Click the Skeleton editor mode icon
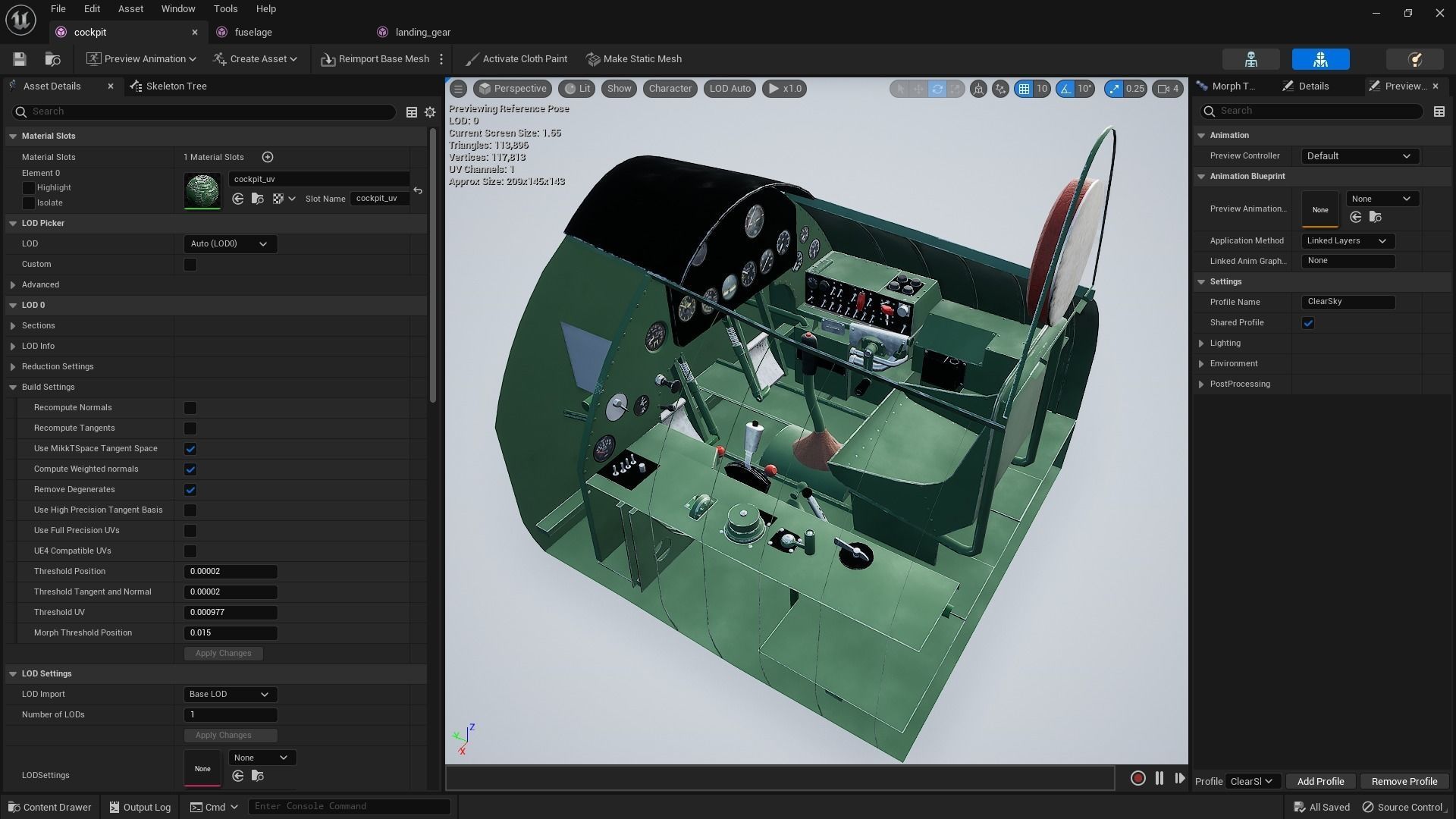The height and width of the screenshot is (819, 1456). tap(1251, 59)
